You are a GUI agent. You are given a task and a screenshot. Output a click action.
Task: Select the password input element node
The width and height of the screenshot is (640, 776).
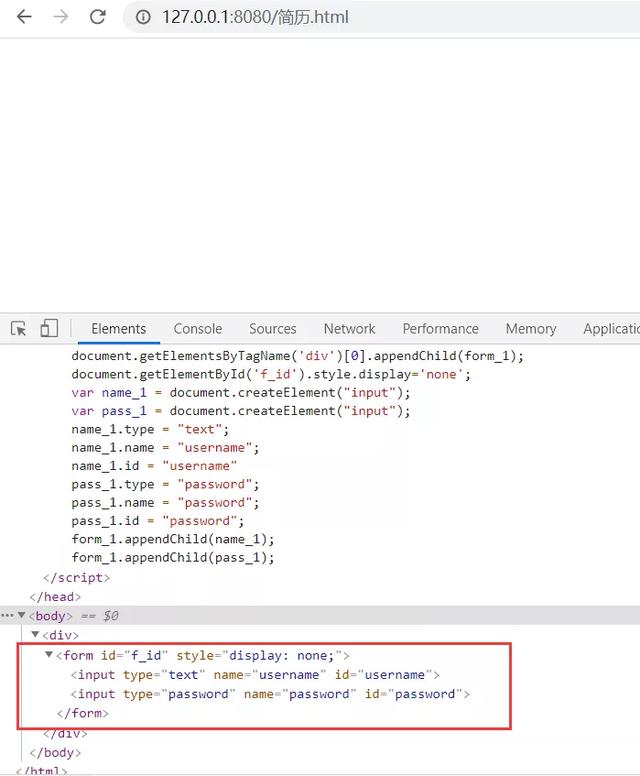(x=270, y=694)
